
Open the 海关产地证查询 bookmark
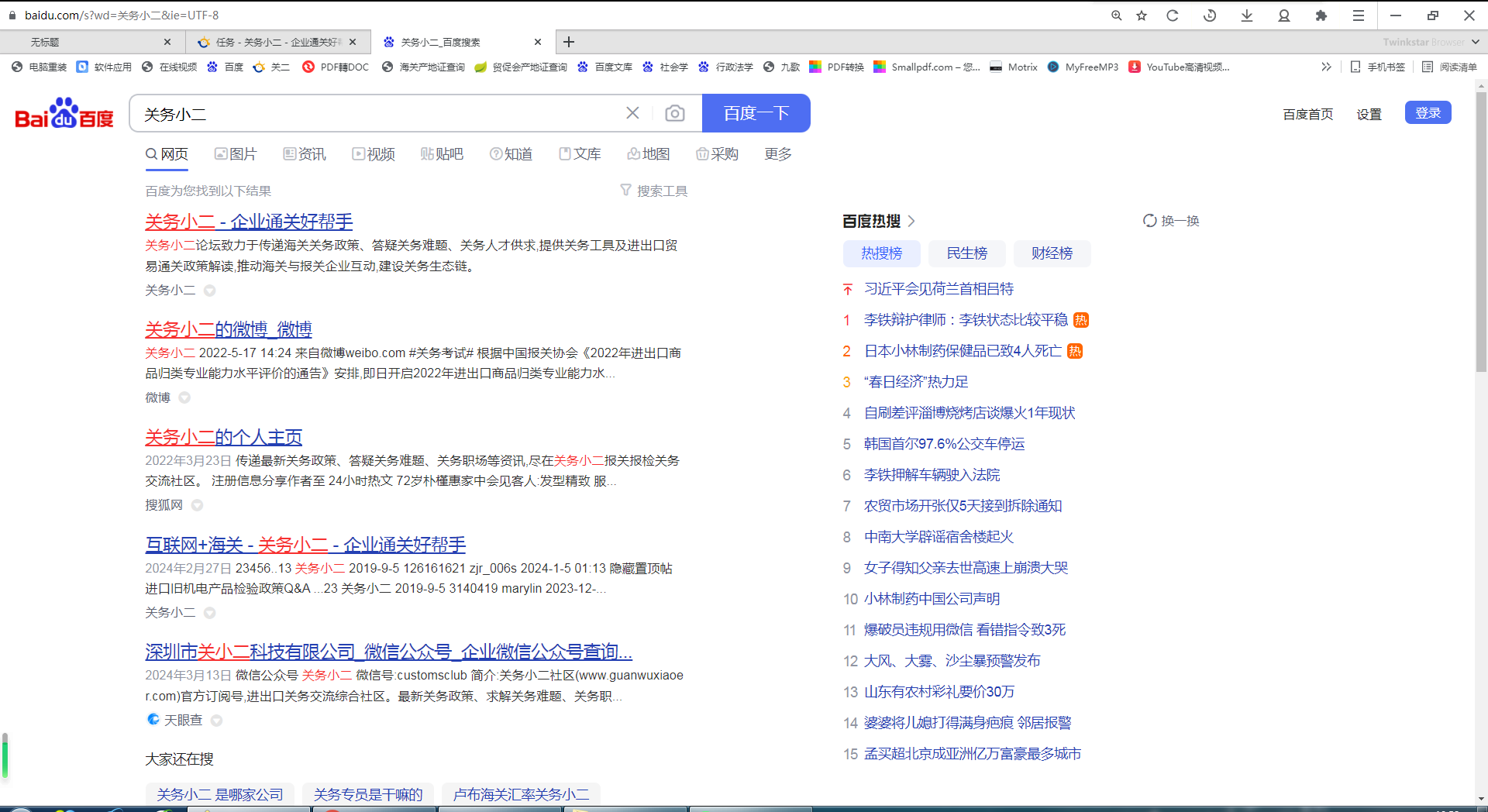423,67
